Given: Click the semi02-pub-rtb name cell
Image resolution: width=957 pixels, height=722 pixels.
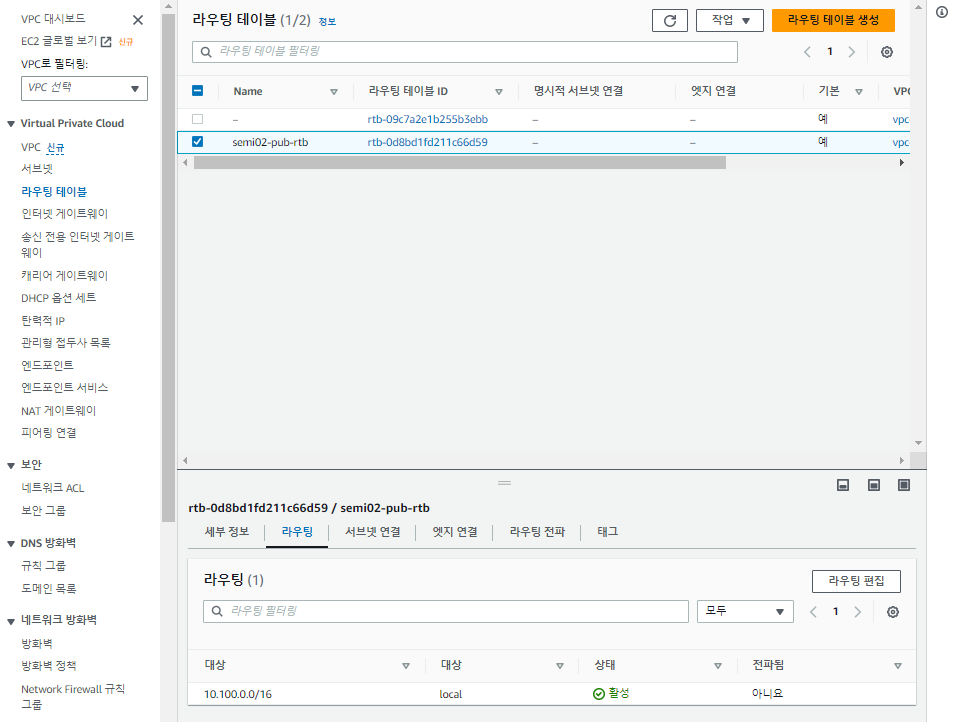Looking at the screenshot, I should pyautogui.click(x=270, y=142).
